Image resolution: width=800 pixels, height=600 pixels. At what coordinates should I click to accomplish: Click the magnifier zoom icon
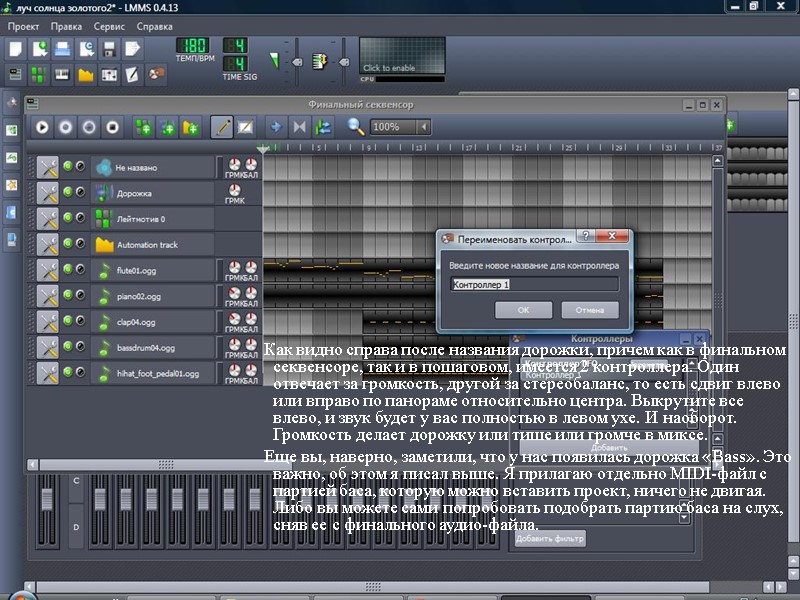356,127
